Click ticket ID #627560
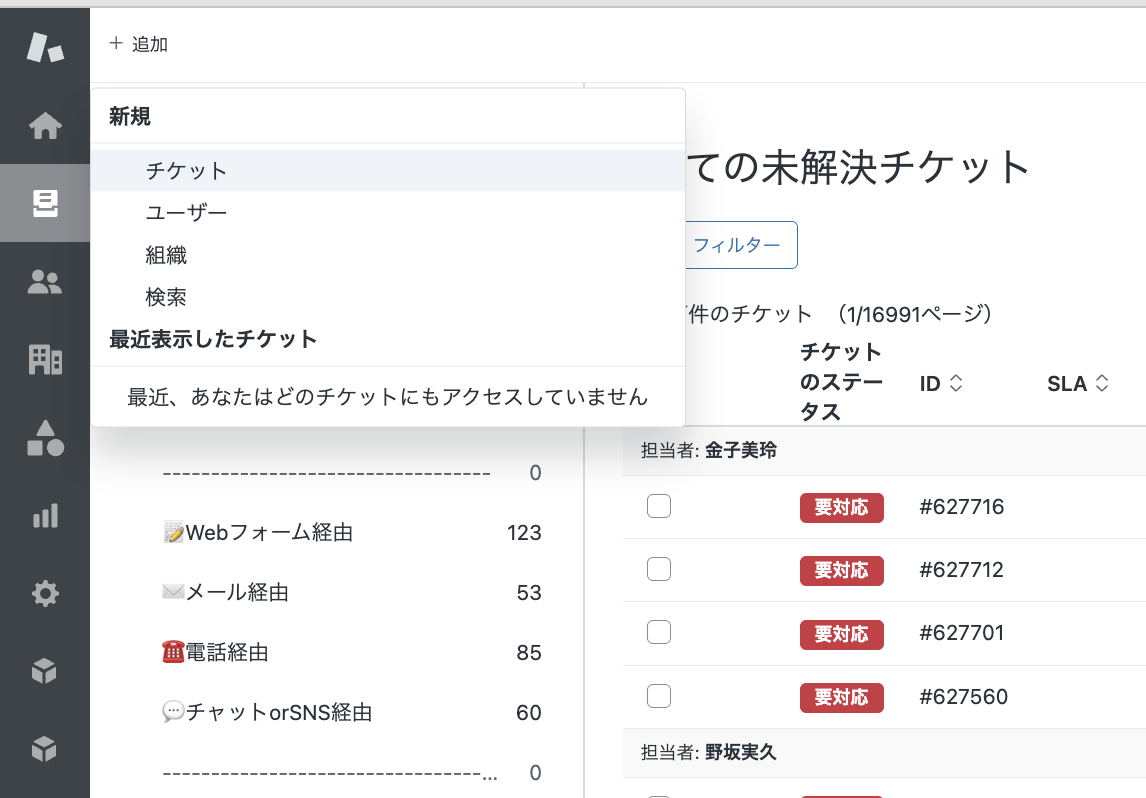The width and height of the screenshot is (1146, 798). point(963,696)
